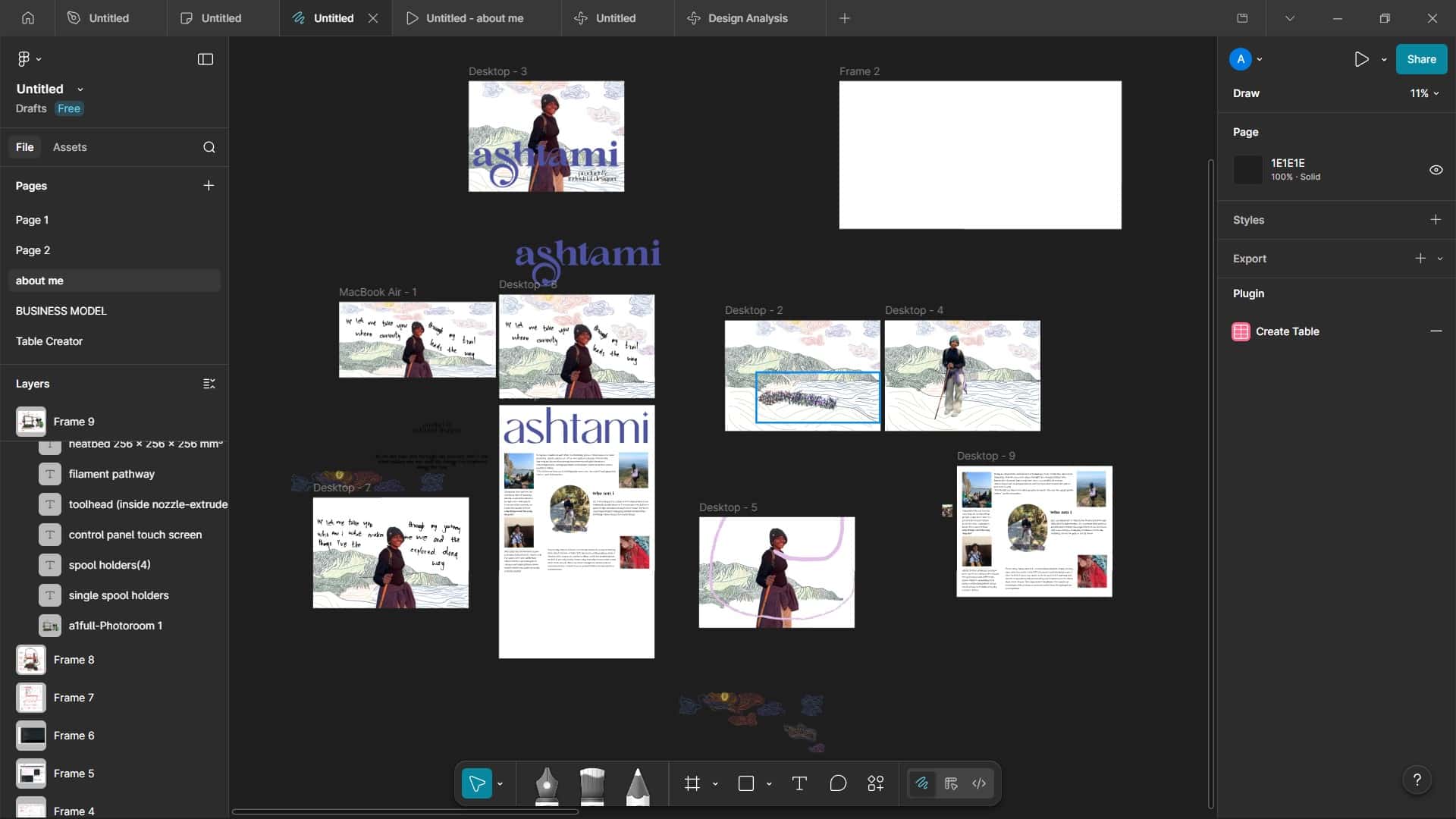Select the Pencil tool

638,785
